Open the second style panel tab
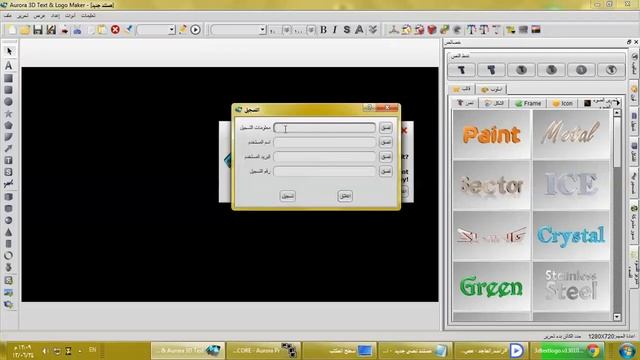The image size is (640, 360). coord(491,89)
